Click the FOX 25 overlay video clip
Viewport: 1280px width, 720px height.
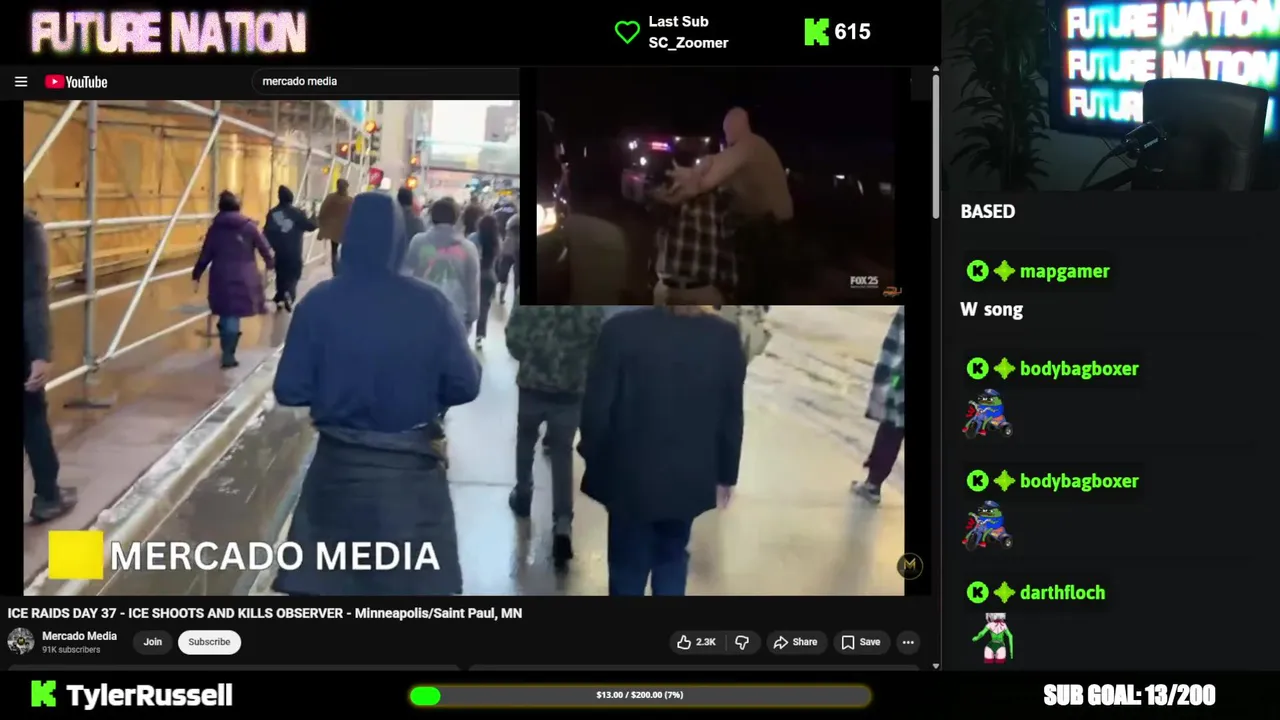point(714,188)
